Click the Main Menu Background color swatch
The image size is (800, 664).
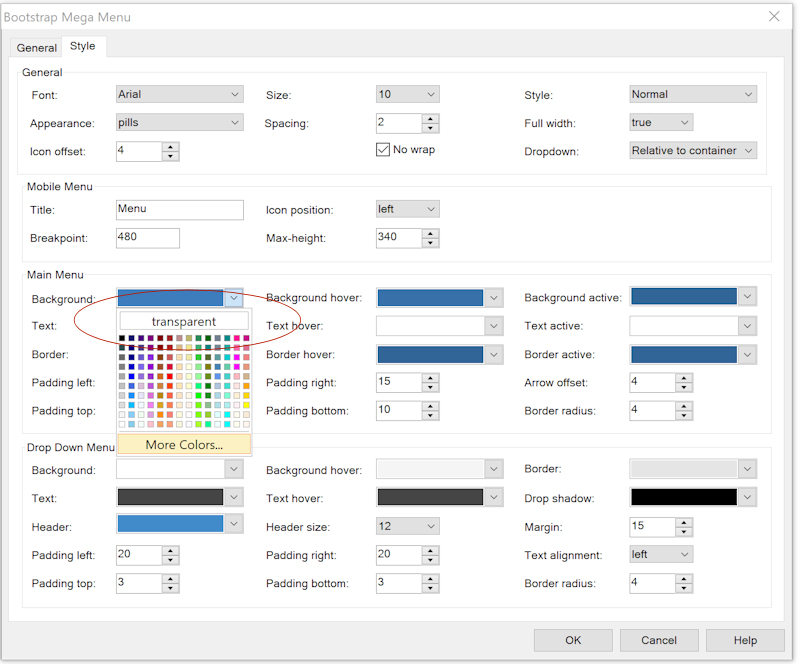[170, 298]
